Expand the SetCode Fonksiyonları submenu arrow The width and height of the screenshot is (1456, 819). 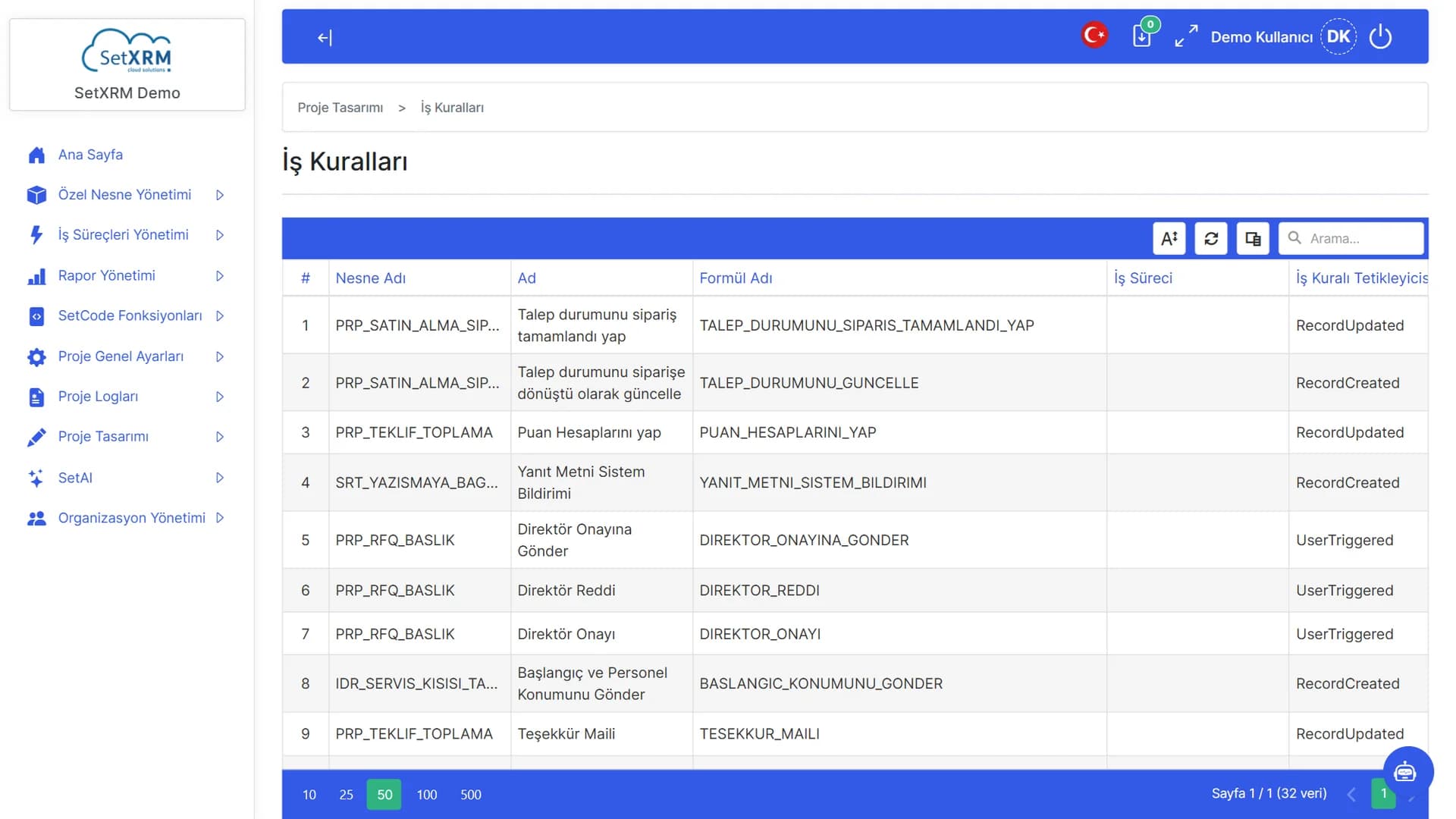tap(220, 315)
